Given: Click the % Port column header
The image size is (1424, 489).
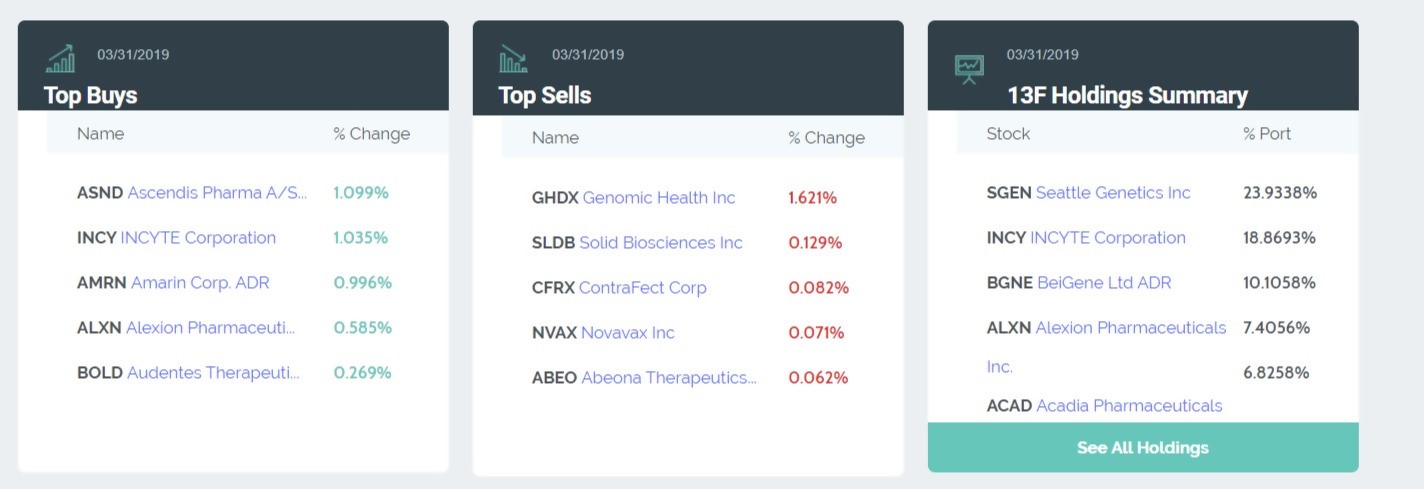Looking at the screenshot, I should 1267,133.
